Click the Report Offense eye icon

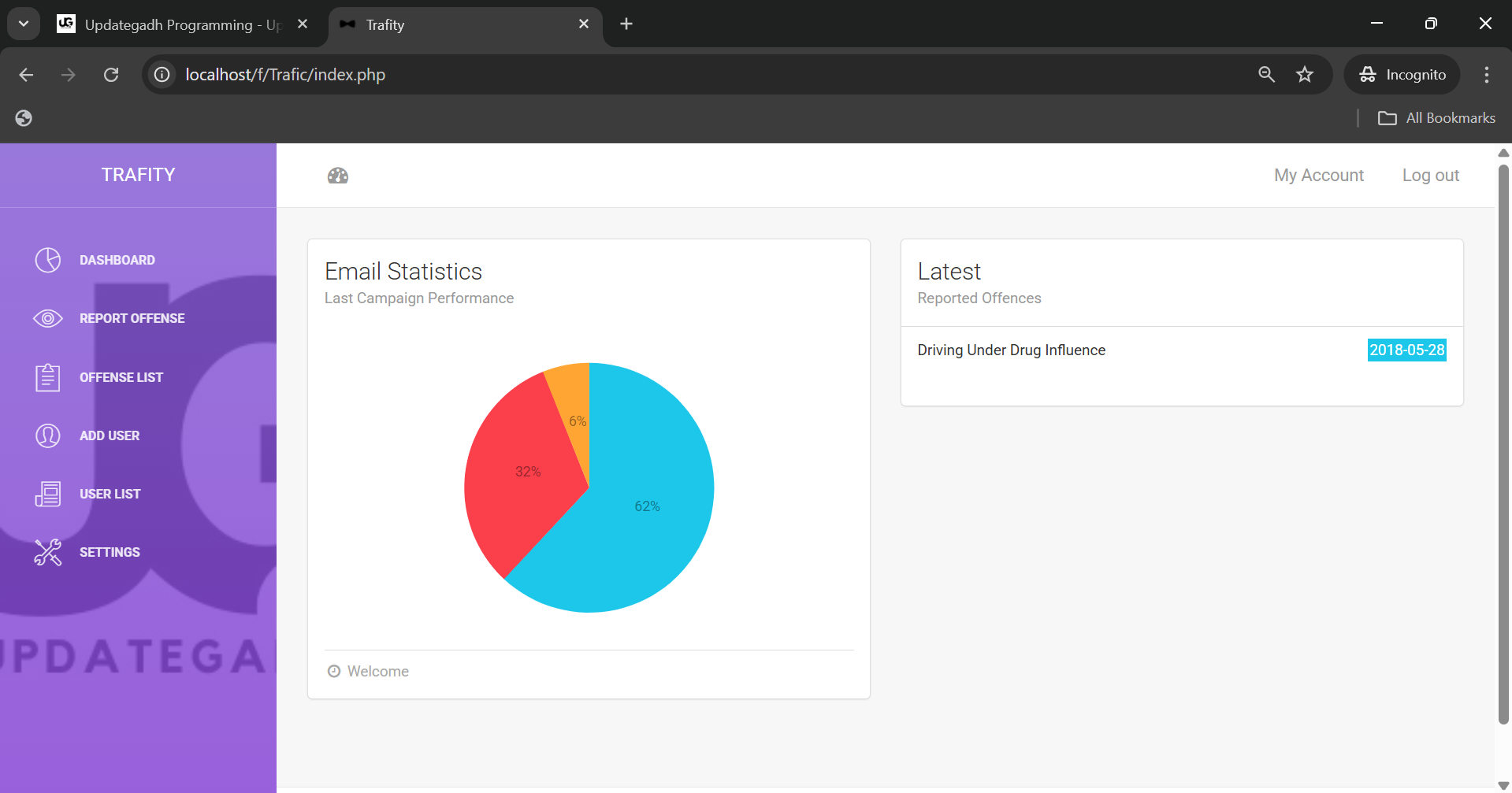click(x=48, y=318)
